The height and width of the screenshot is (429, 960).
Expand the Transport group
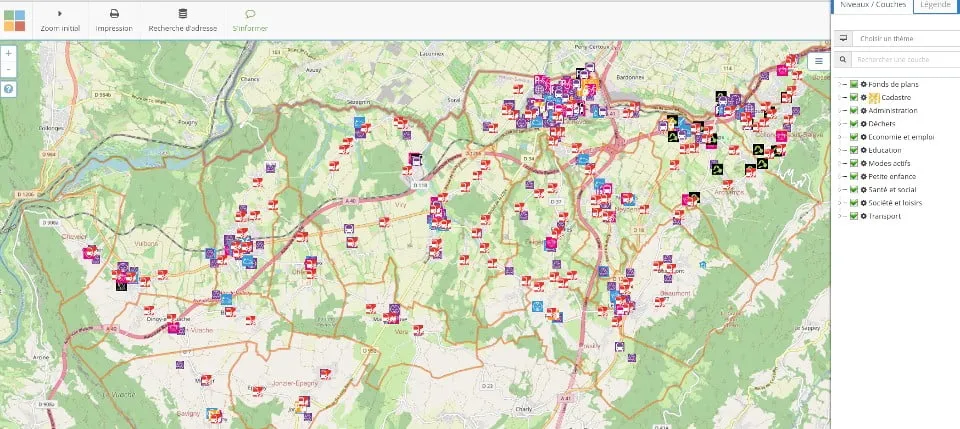tap(839, 216)
